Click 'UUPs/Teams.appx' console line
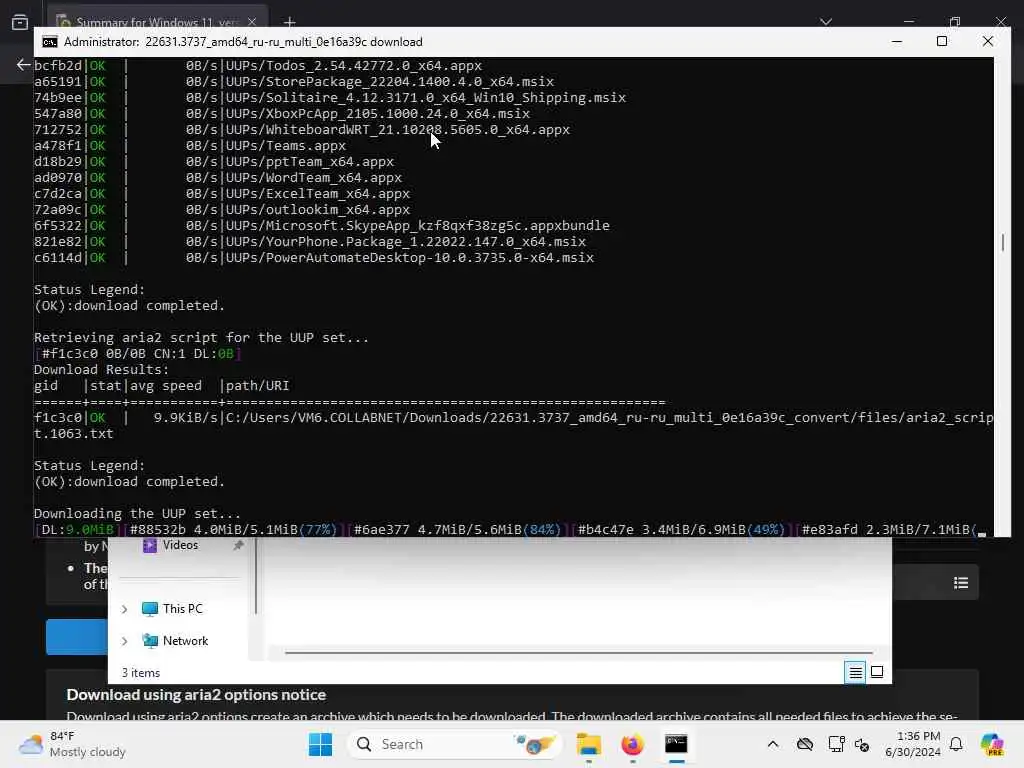This screenshot has width=1024, height=768. 286,146
